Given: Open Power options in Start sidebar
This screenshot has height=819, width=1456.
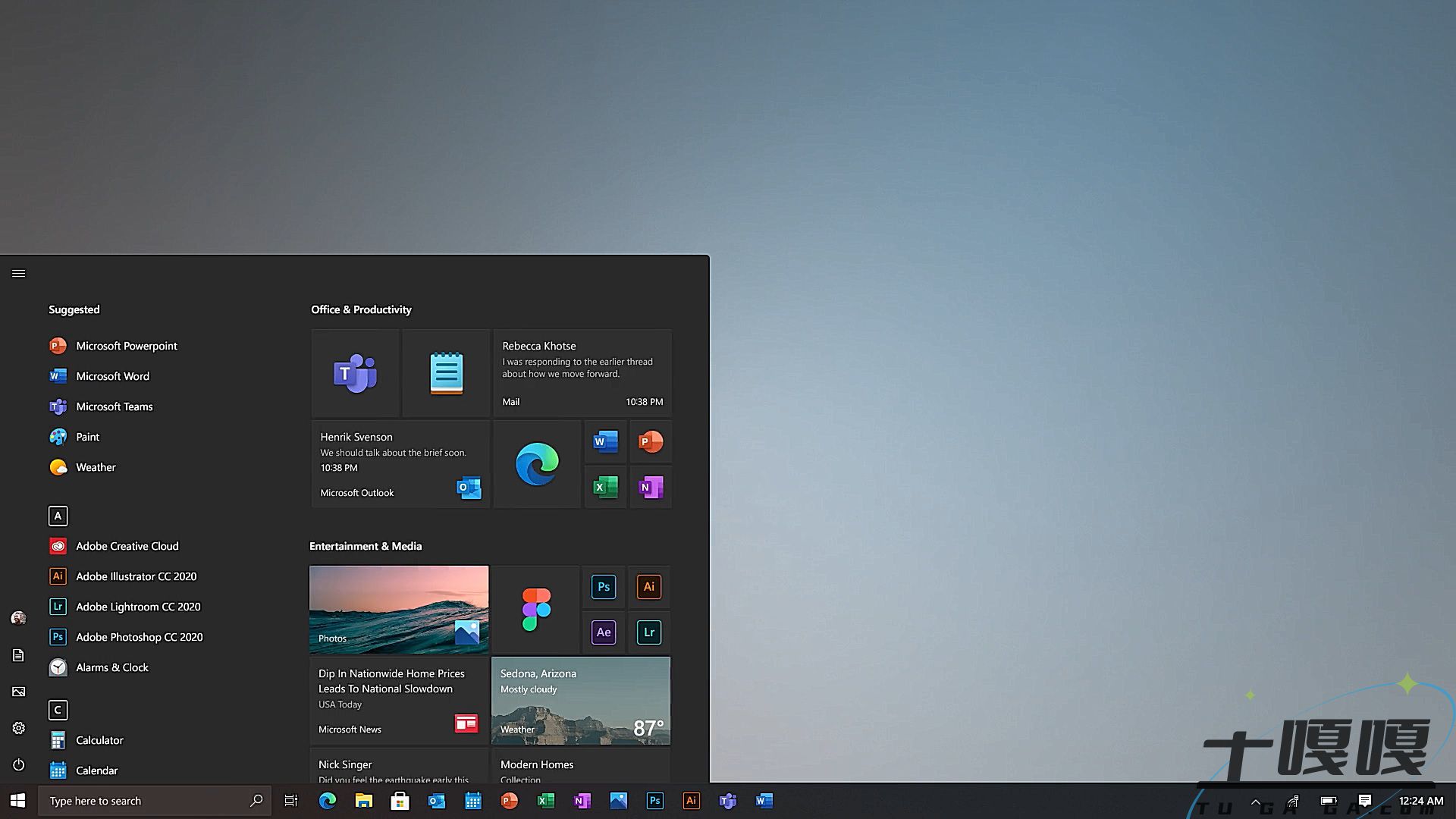Looking at the screenshot, I should click(19, 764).
